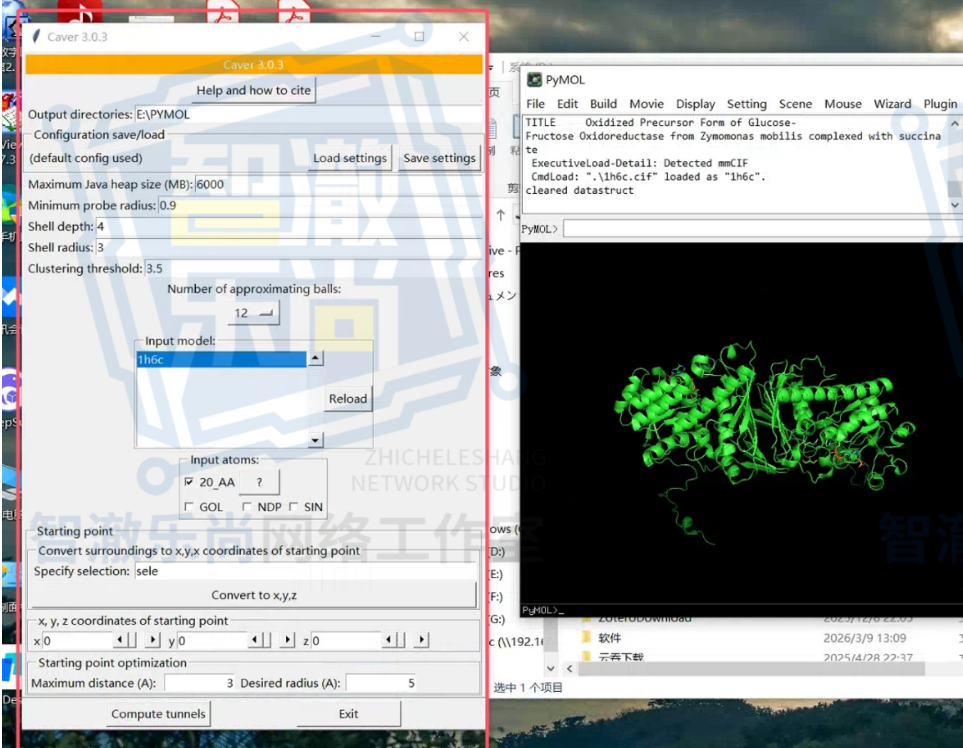The width and height of the screenshot is (963, 748).
Task: Click Specify selection field with sele
Action: tap(305, 571)
